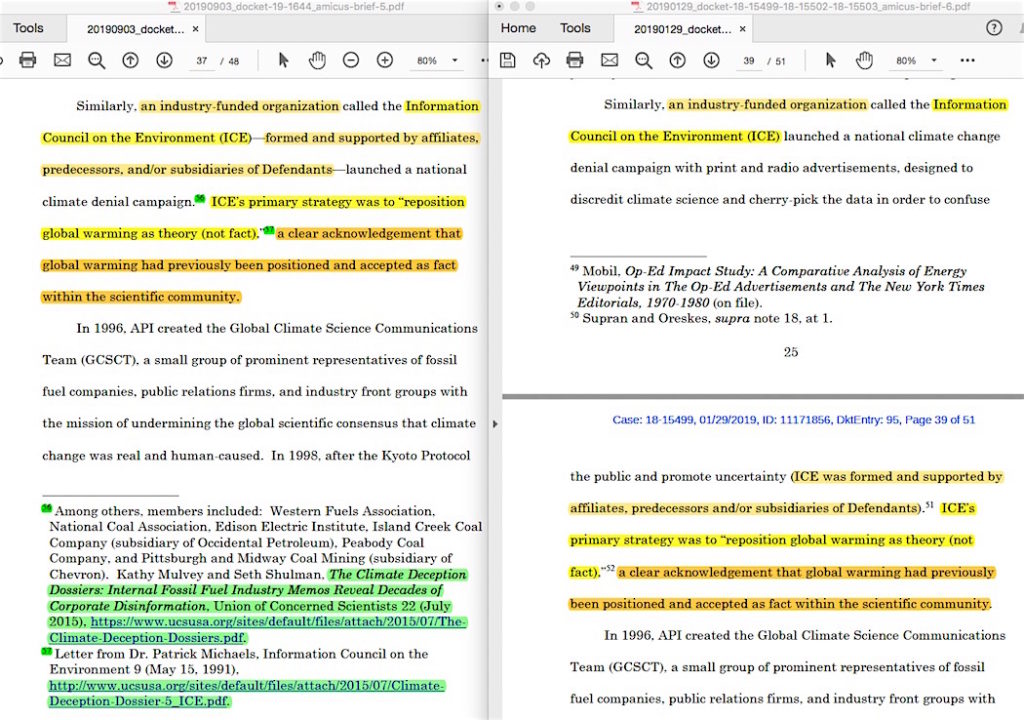Viewport: 1024px width, 720px height.
Task: Switch to the Home tab in right window
Action: pyautogui.click(x=518, y=28)
